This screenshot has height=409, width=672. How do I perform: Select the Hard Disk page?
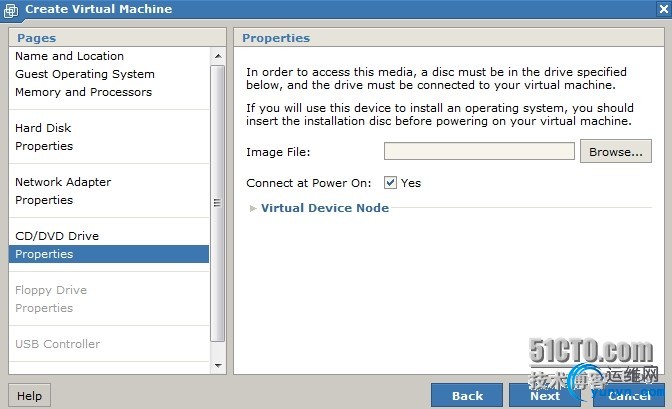point(43,128)
